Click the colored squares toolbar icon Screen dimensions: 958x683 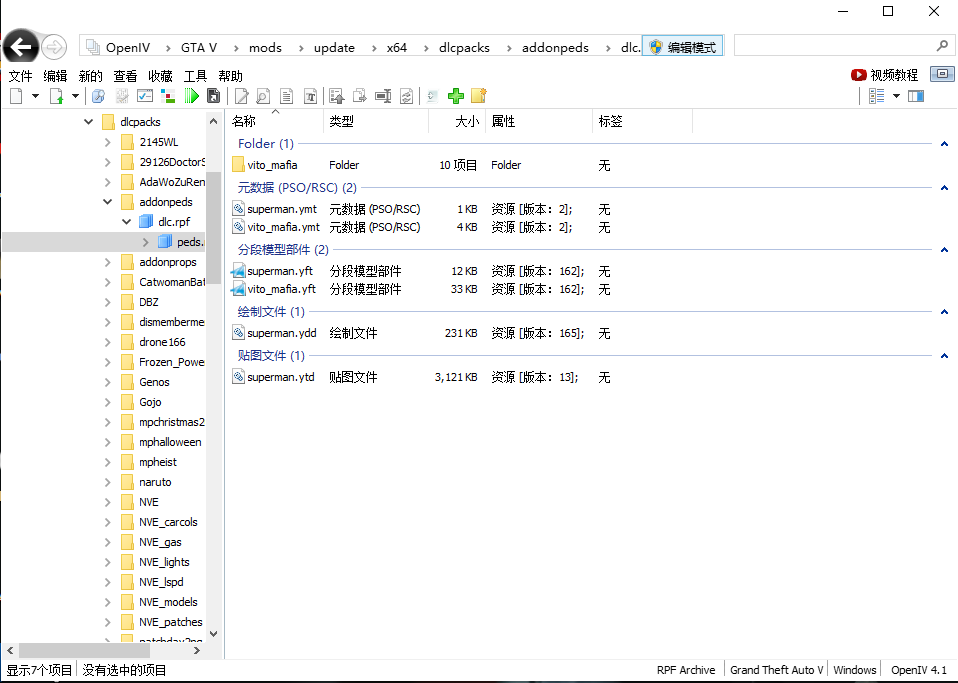pyautogui.click(x=168, y=96)
